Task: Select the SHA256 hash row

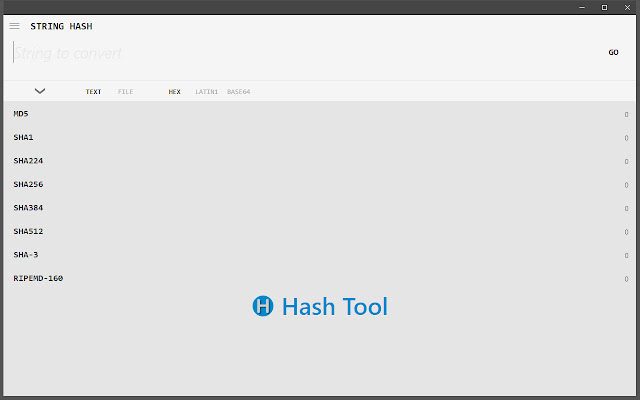Action: 320,184
